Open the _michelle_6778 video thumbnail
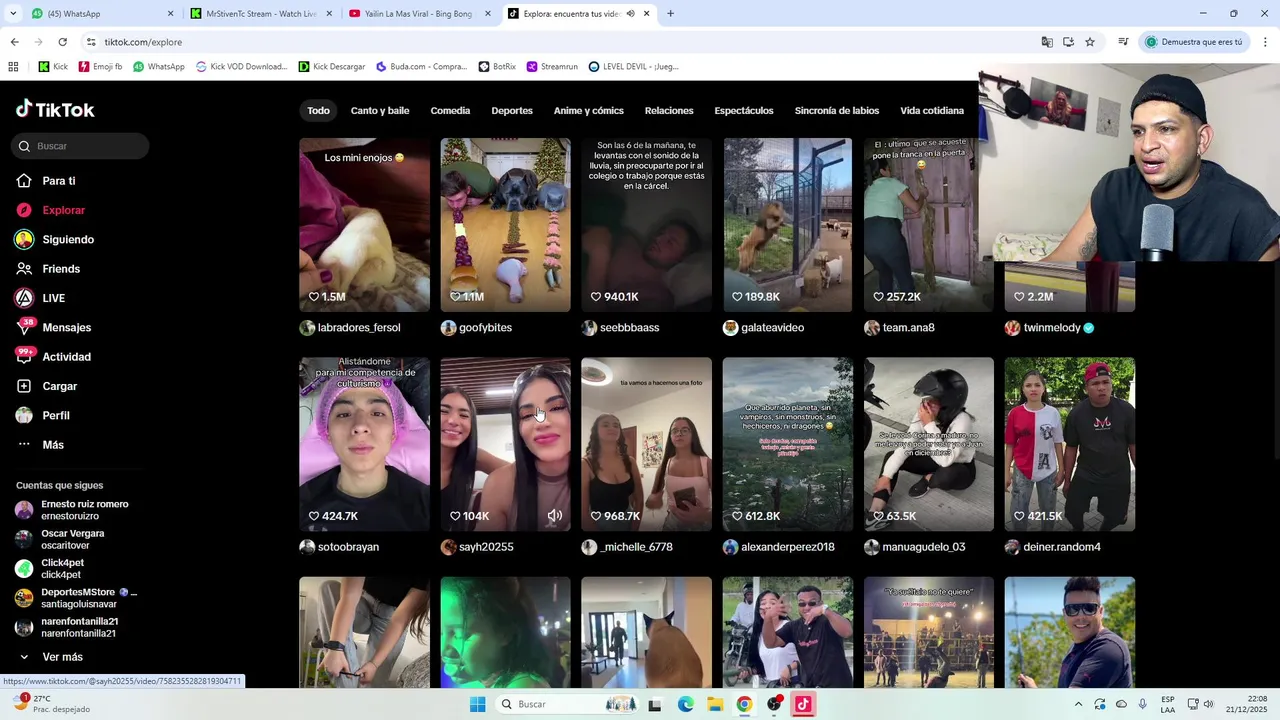Viewport: 1280px width, 720px height. 646,444
